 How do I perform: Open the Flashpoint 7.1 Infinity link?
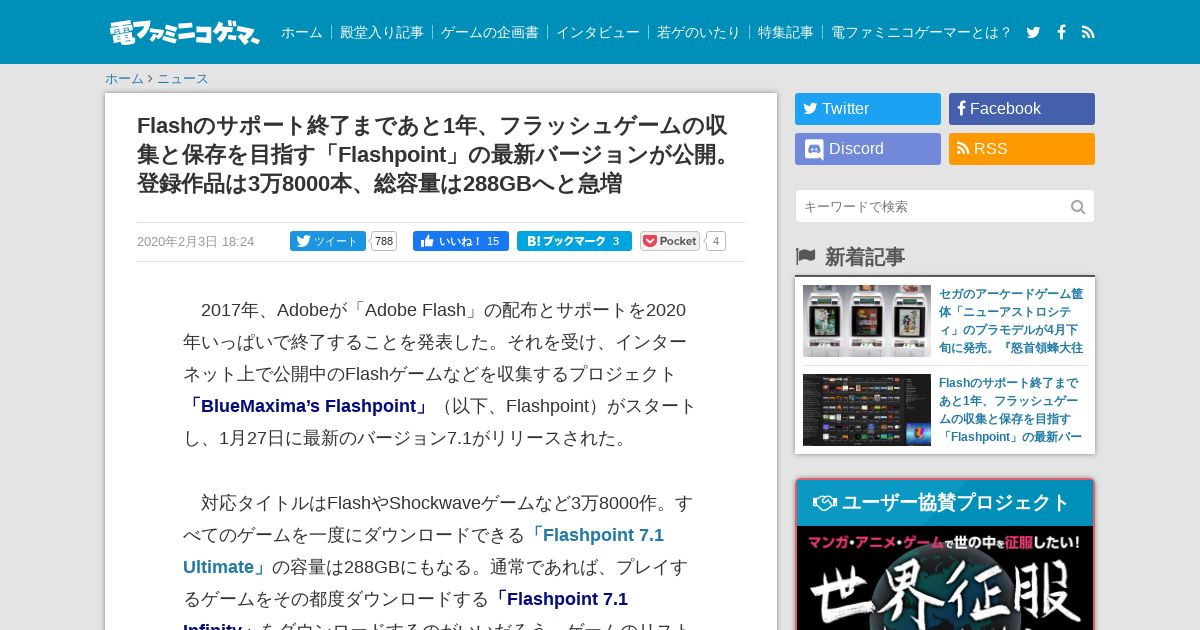point(405,612)
